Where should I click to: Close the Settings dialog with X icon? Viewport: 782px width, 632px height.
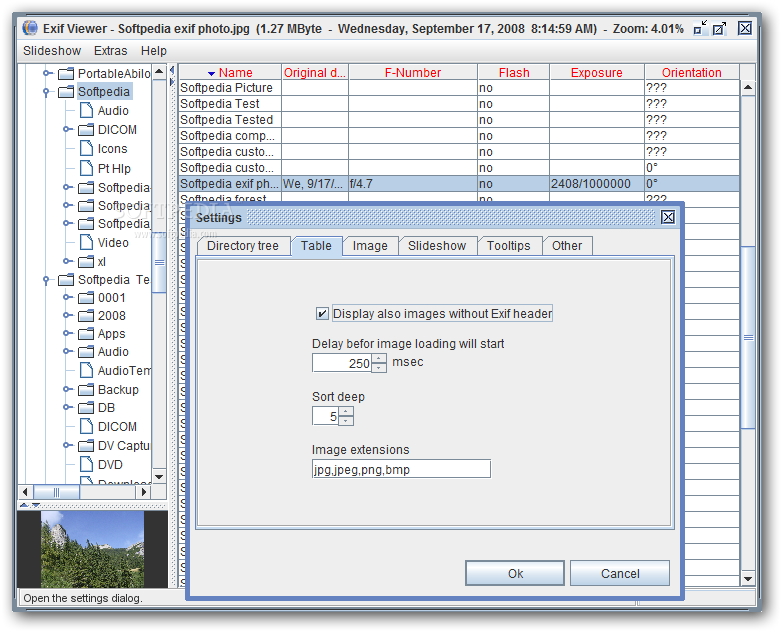pyautogui.click(x=668, y=217)
